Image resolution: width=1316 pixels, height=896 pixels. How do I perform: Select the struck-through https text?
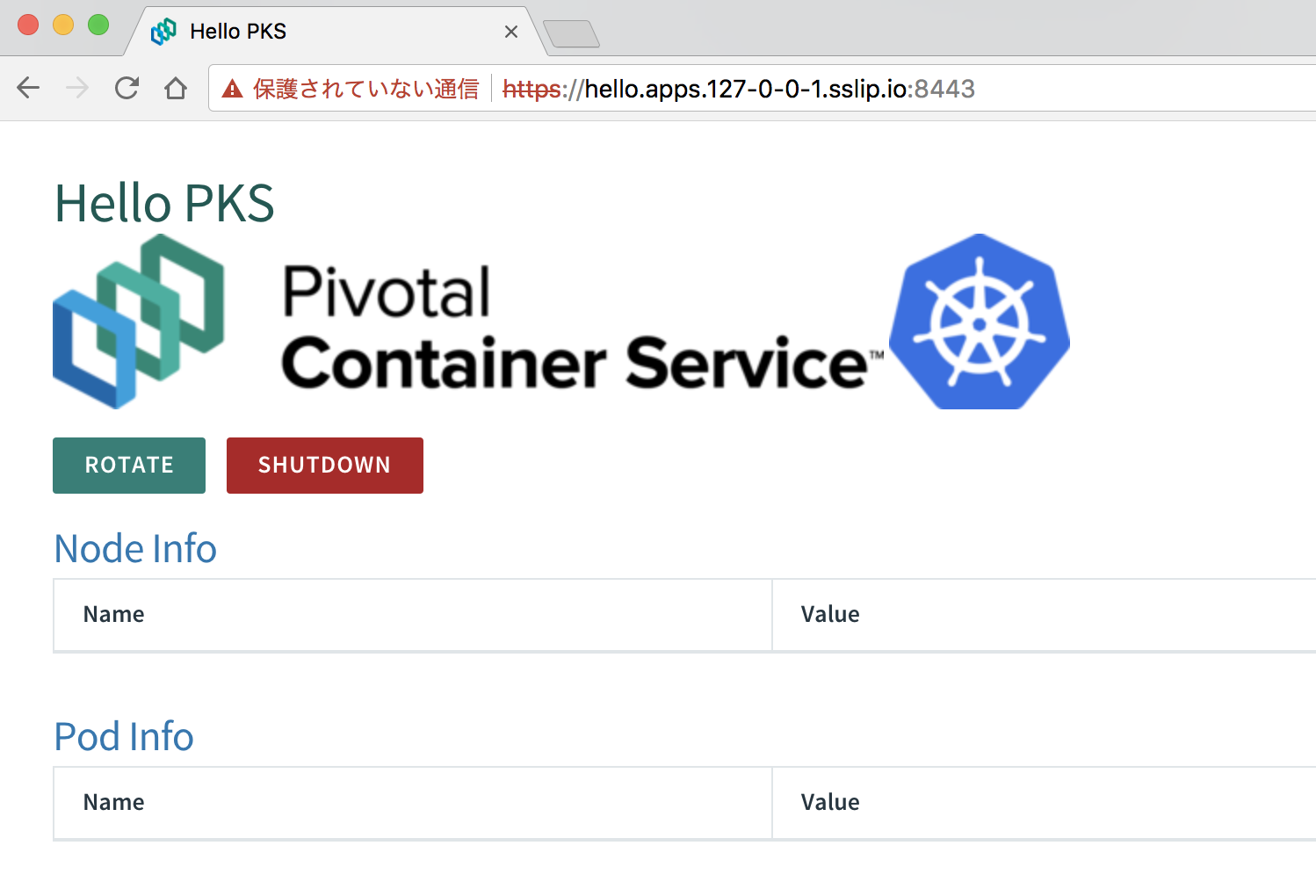tap(531, 88)
